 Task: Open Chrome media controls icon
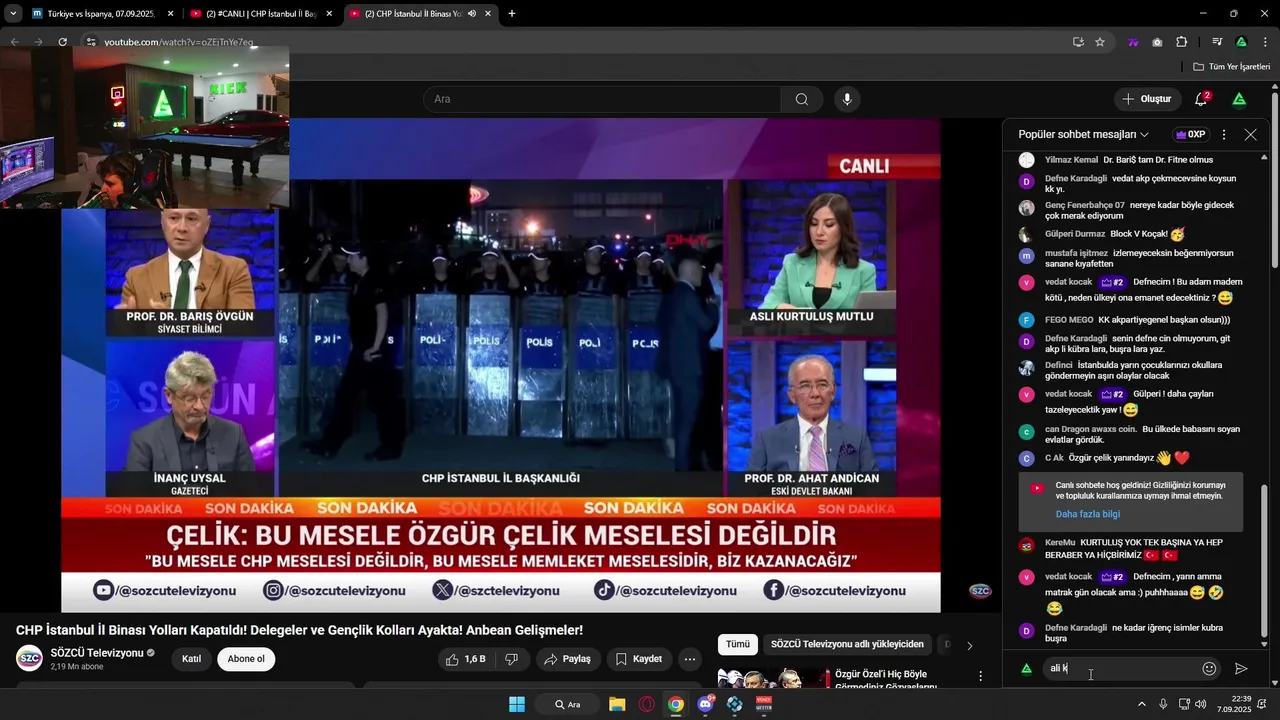coord(1217,42)
